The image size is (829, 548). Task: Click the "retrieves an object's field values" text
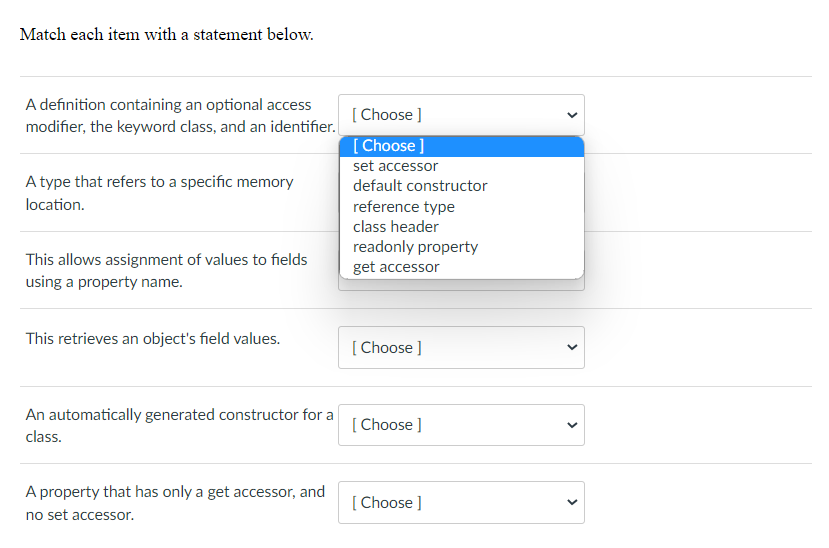[x=153, y=338]
